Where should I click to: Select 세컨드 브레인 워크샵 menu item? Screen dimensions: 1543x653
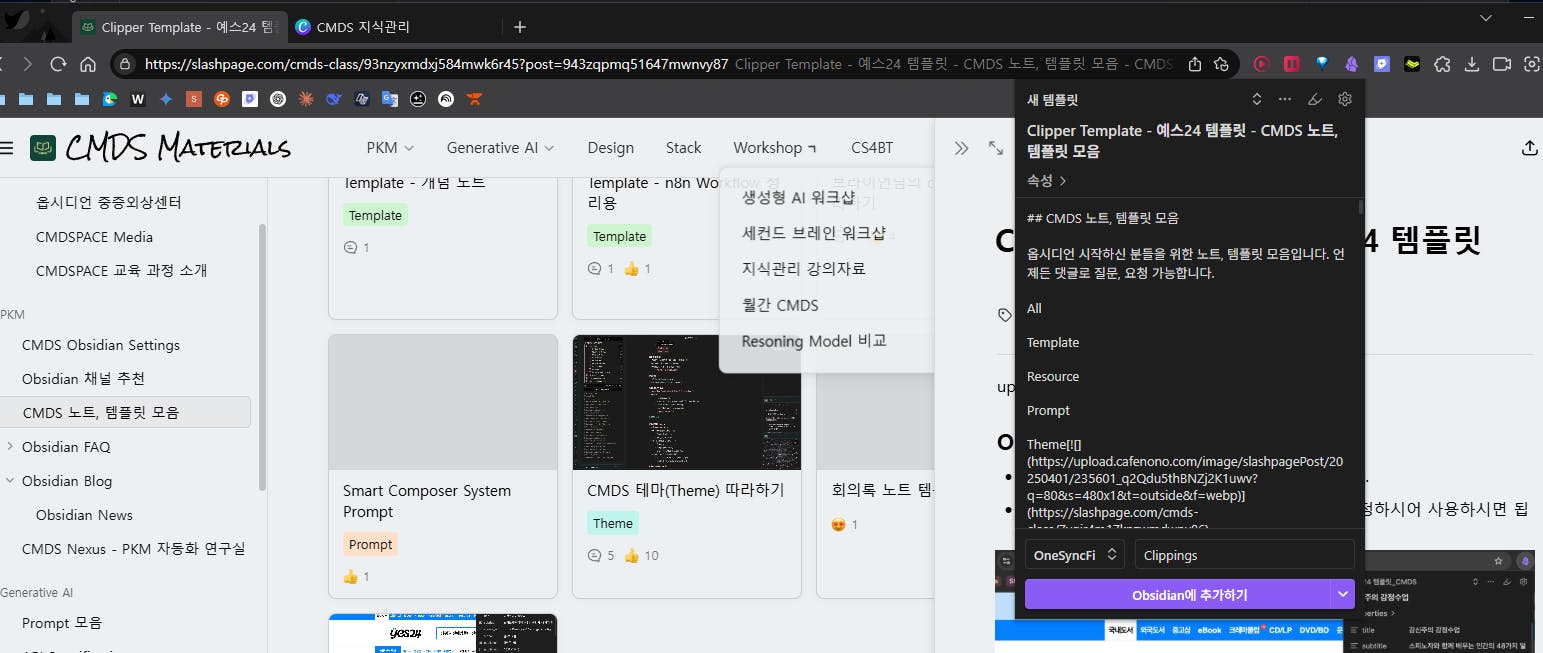pyautogui.click(x=814, y=233)
